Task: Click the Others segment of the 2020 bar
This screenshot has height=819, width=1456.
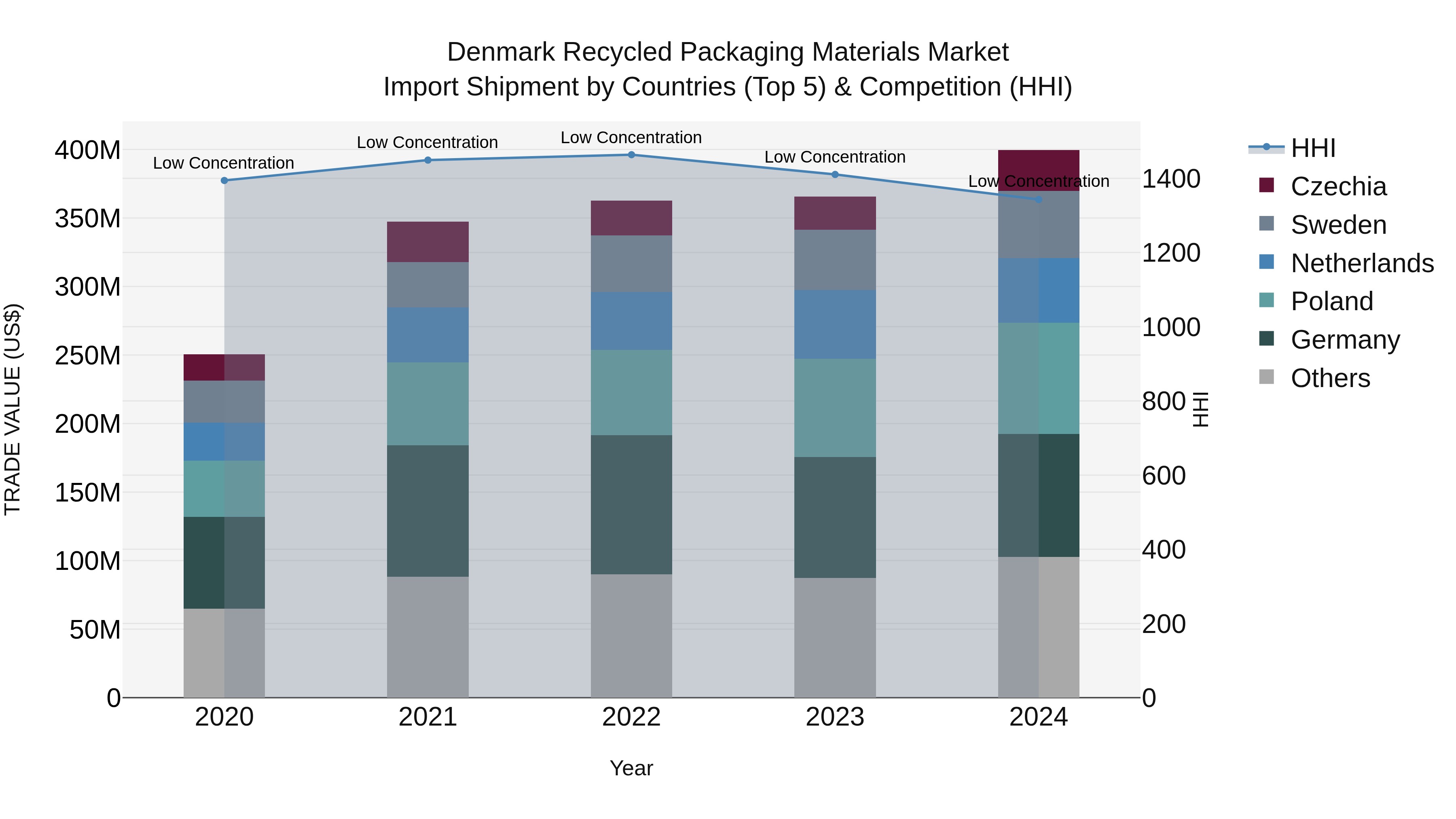Action: point(224,653)
